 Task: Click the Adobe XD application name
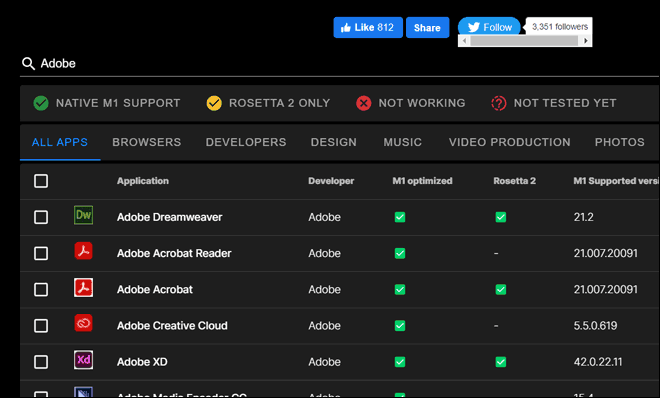point(142,362)
